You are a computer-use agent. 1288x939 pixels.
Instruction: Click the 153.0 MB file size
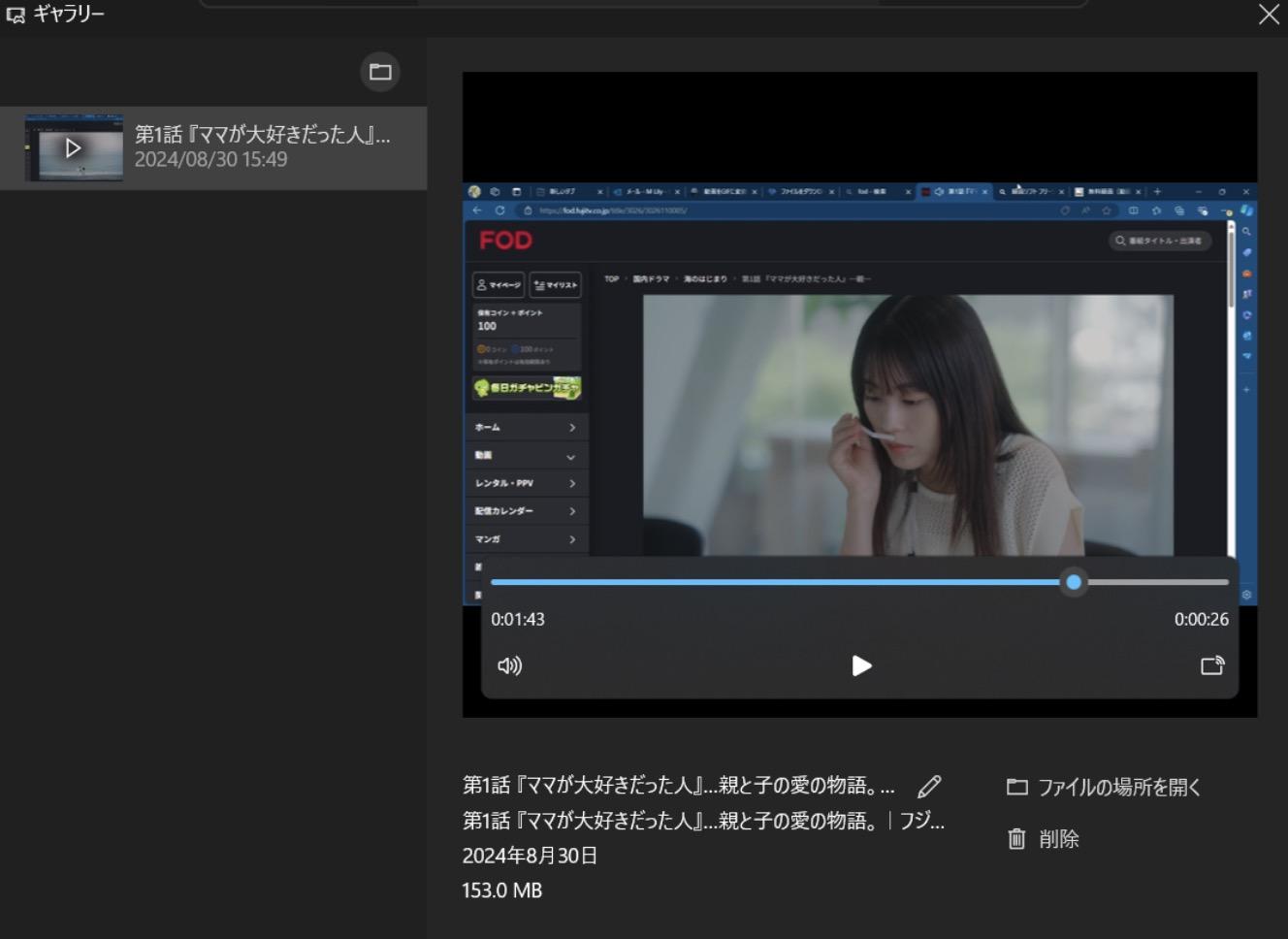pyautogui.click(x=502, y=890)
